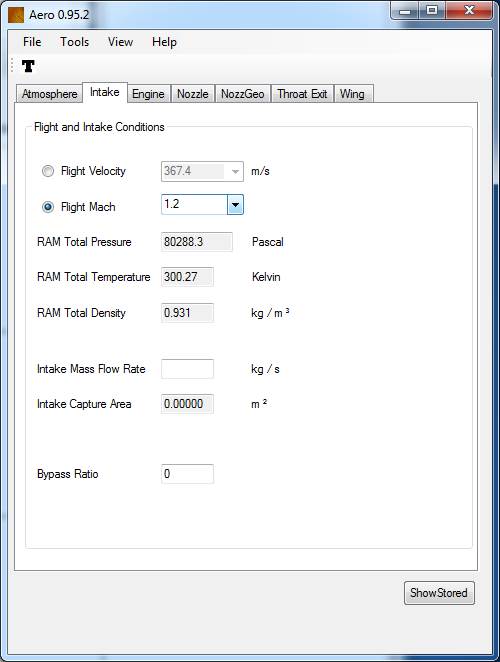This screenshot has height=662, width=500.
Task: Select the Flight Mach radio button
Action: click(48, 207)
